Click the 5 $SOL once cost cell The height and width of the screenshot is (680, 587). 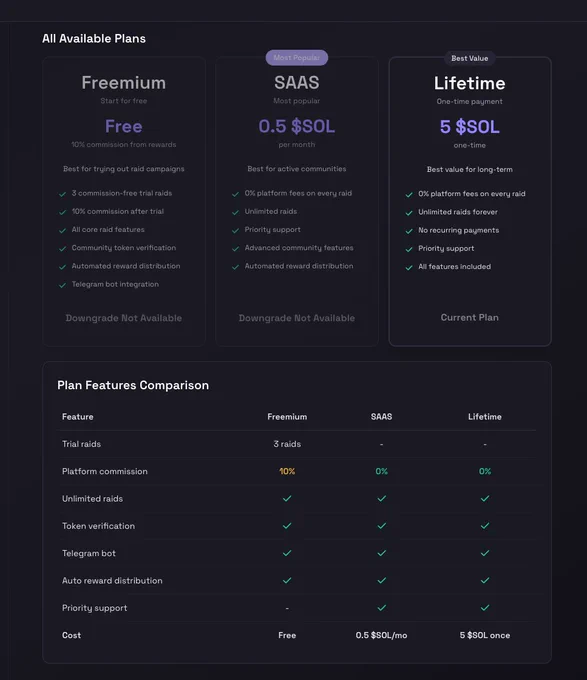coord(485,635)
